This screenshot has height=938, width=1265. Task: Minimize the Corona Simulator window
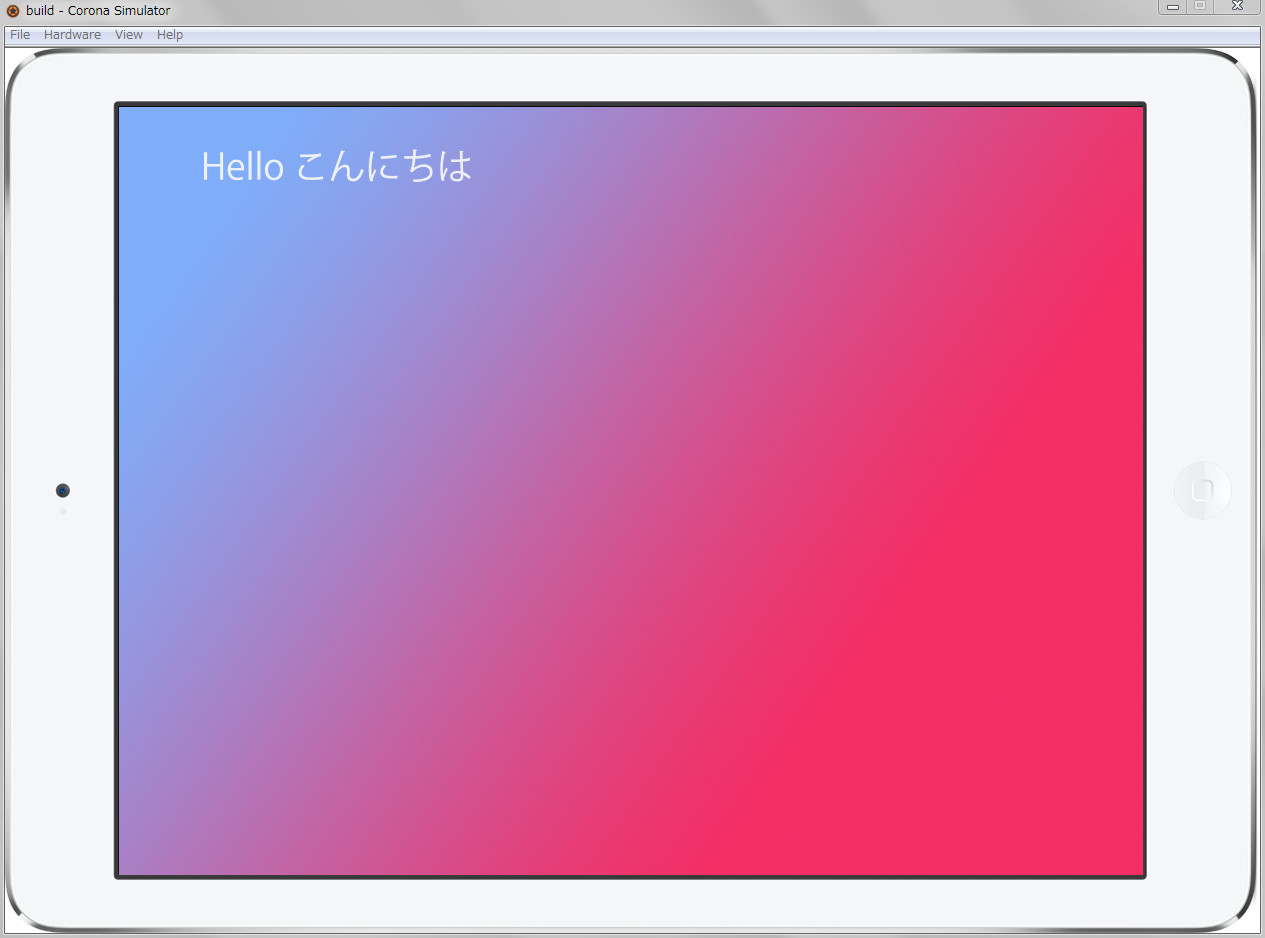[1172, 7]
